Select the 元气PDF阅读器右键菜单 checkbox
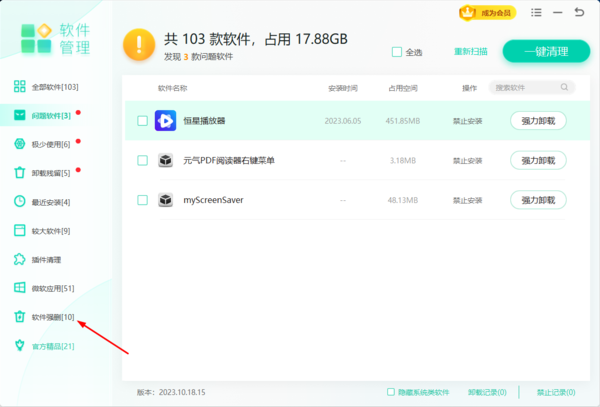 tap(142, 160)
